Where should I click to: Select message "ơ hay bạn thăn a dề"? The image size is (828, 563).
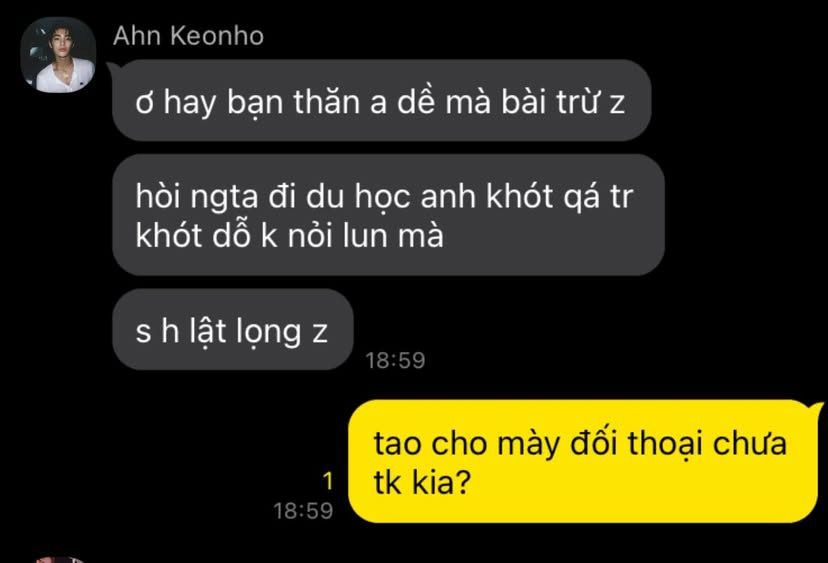(381, 100)
